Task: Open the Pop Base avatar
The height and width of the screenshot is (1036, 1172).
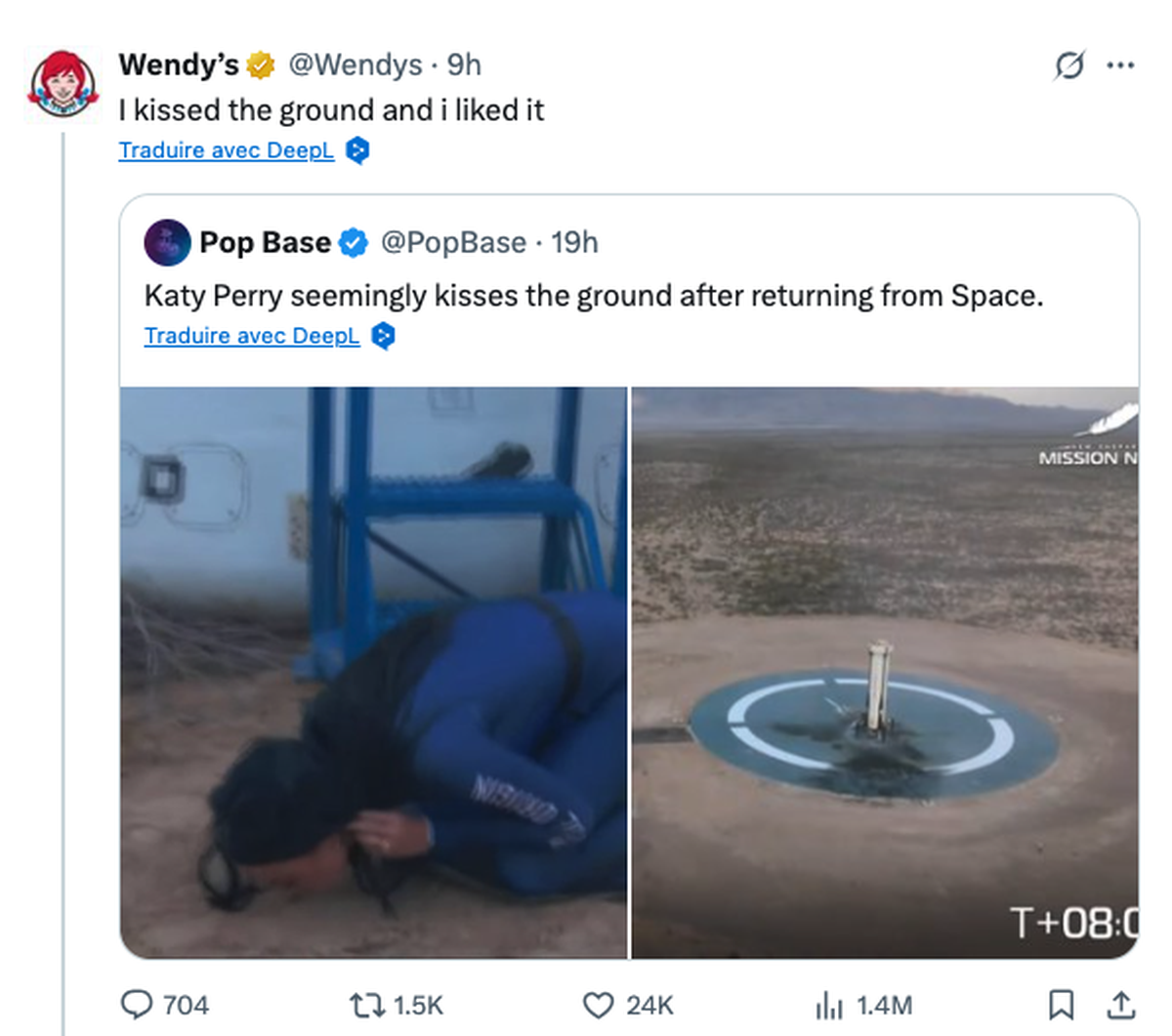Action: [167, 242]
